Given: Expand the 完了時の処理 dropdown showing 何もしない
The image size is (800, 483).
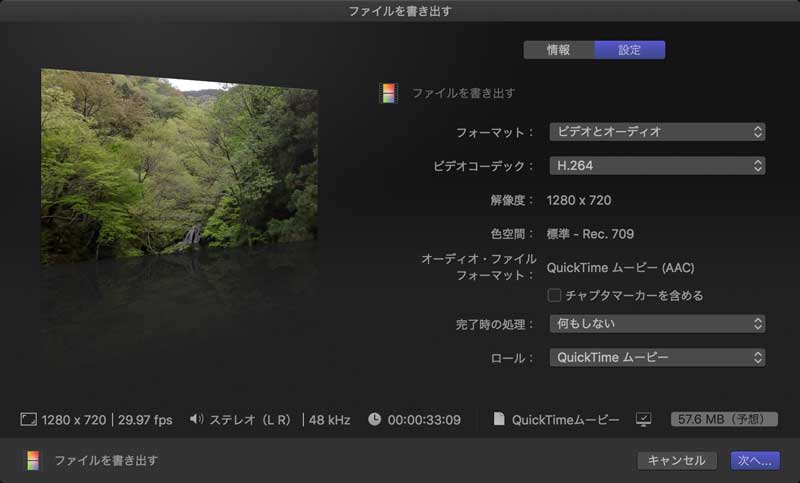Looking at the screenshot, I should (657, 323).
